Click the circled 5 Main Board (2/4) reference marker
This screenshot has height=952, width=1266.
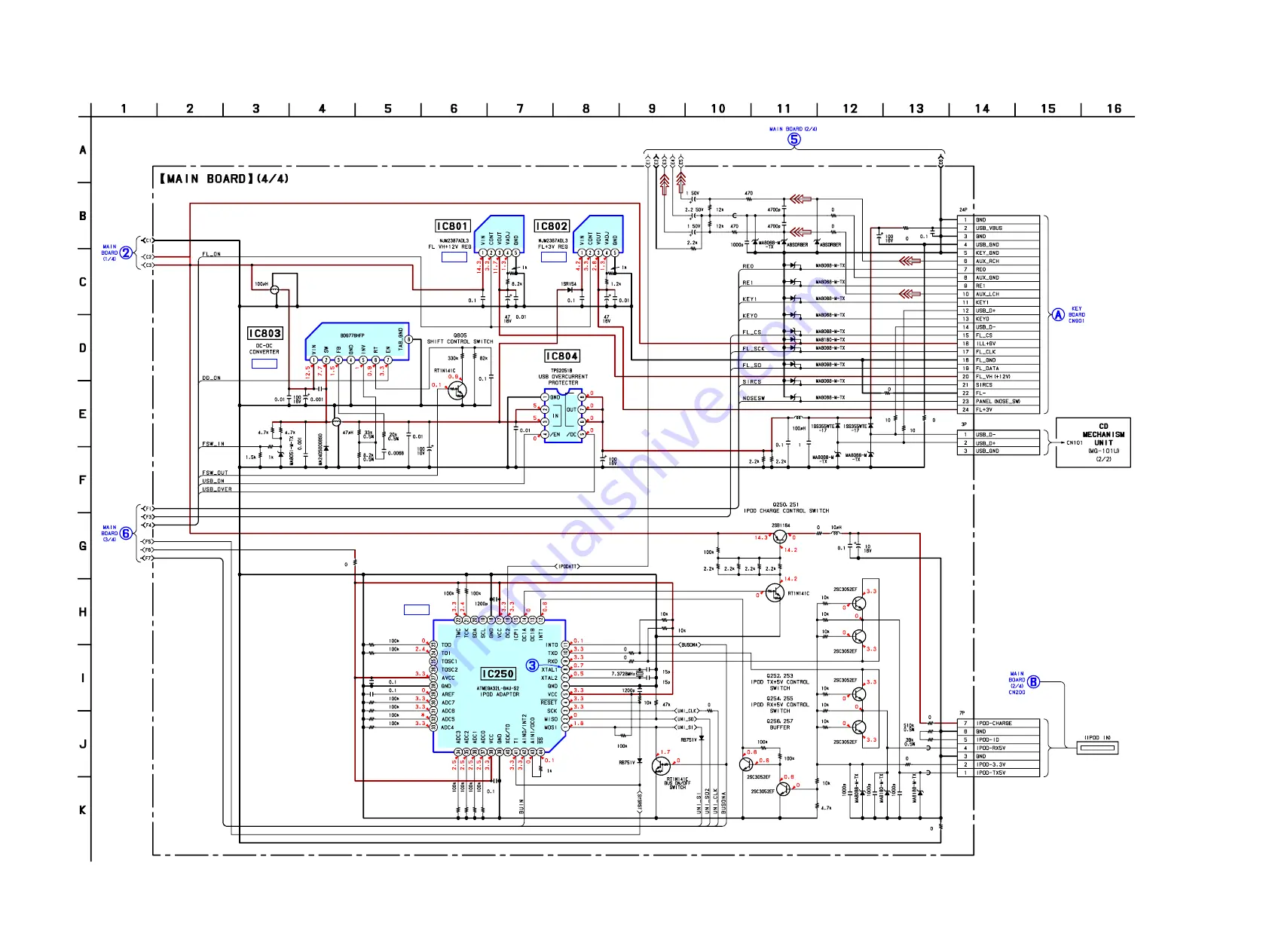794,139
